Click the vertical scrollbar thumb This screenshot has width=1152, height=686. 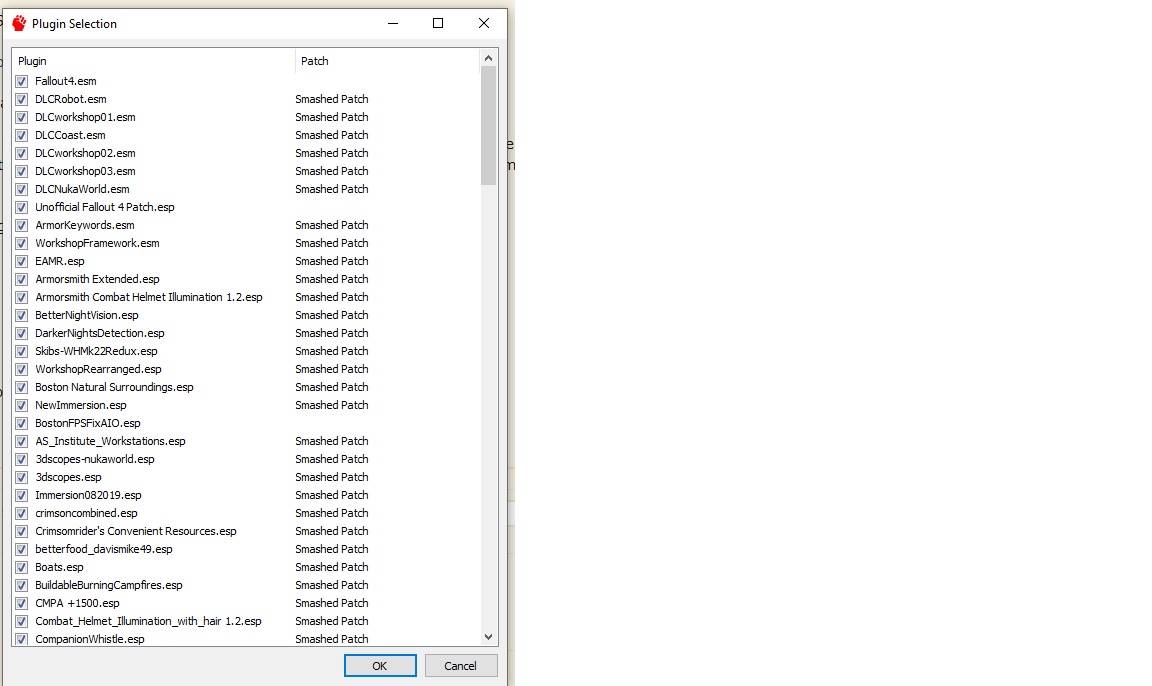(489, 125)
